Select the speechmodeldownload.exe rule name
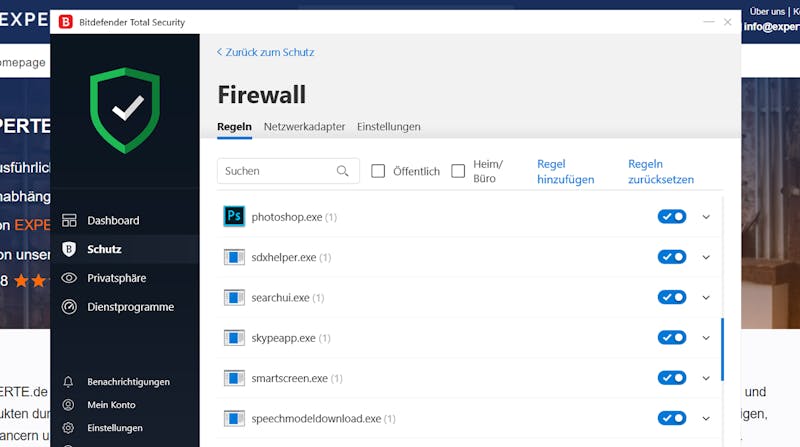The image size is (800, 447). 316,418
